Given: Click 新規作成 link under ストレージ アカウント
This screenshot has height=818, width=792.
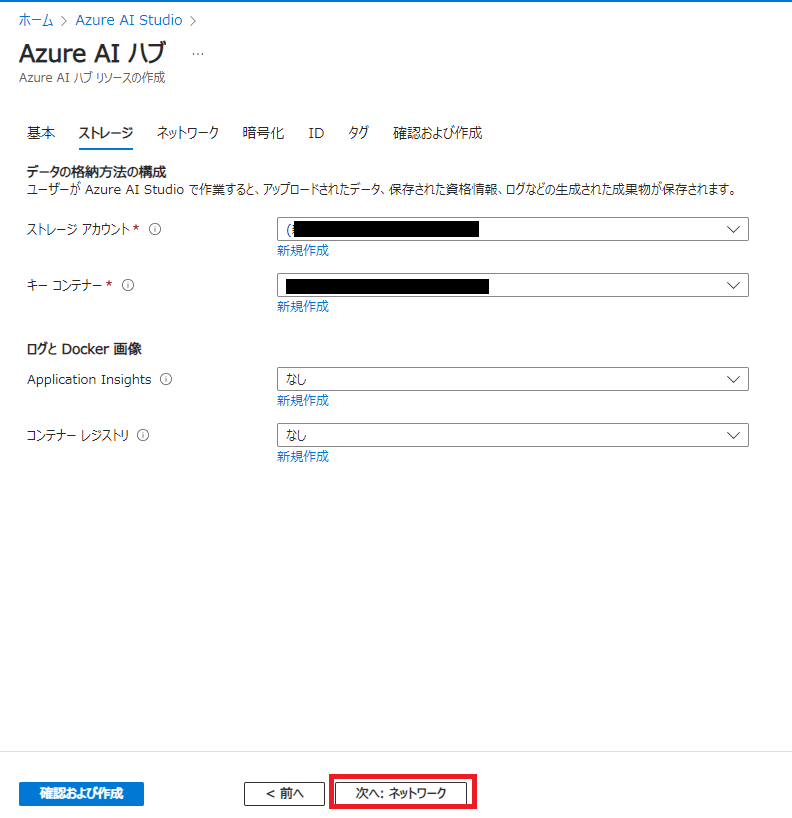Looking at the screenshot, I should click(303, 250).
